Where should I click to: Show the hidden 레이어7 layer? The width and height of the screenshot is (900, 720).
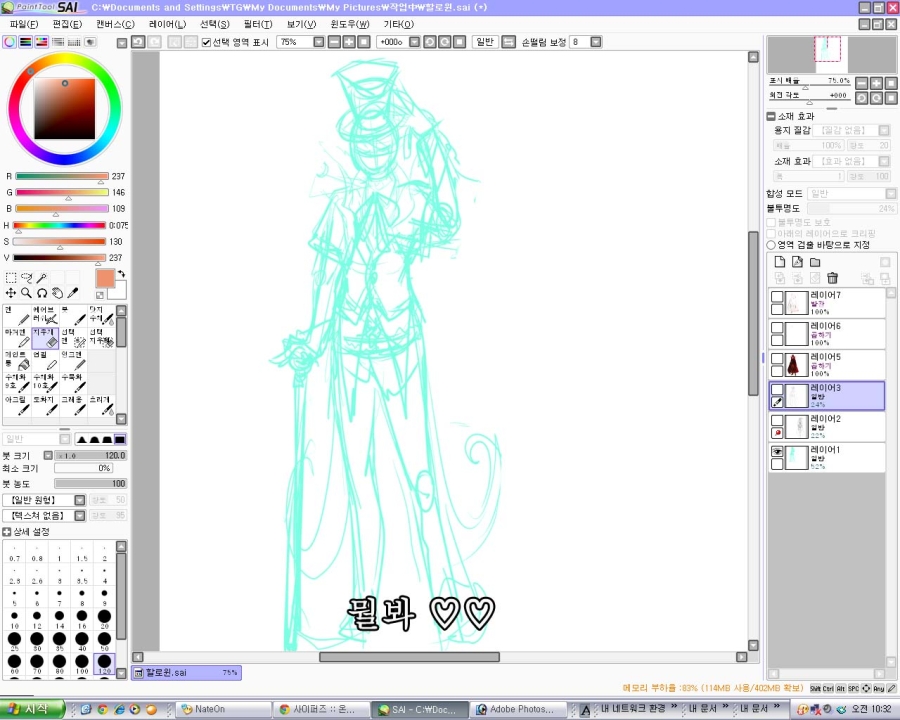[x=777, y=297]
